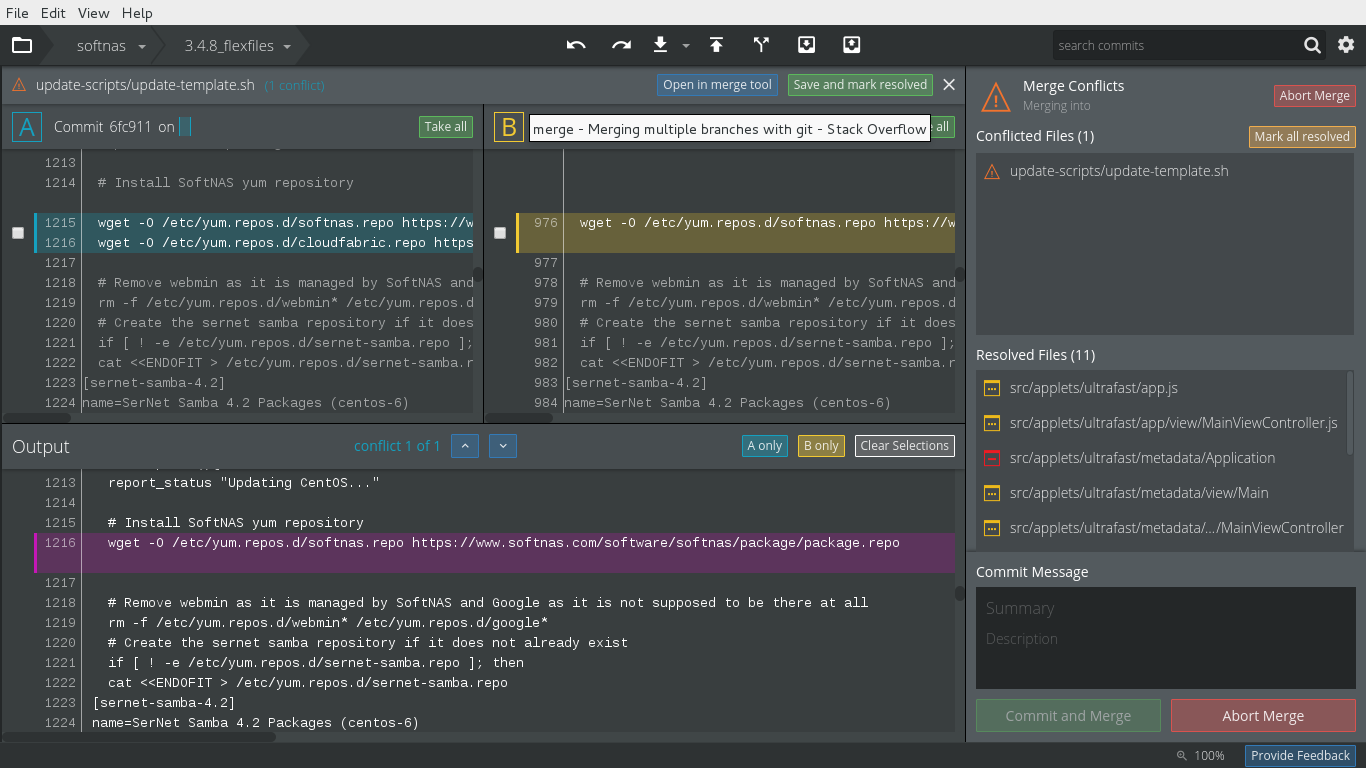Check the side A conflict hunk checkbox
This screenshot has height=768, width=1366.
pyautogui.click(x=18, y=233)
